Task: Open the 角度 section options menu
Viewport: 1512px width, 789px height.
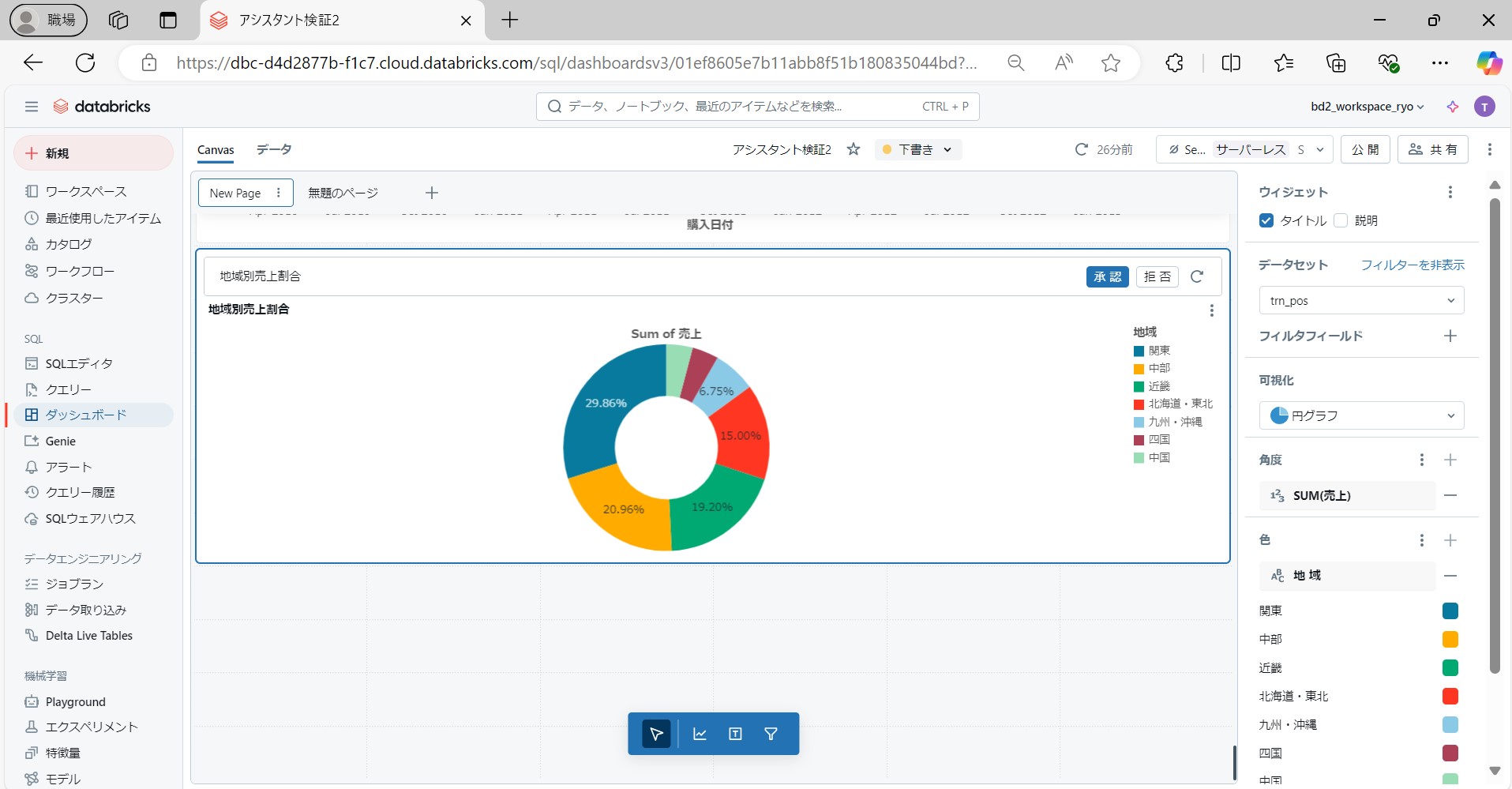Action: pos(1422,460)
